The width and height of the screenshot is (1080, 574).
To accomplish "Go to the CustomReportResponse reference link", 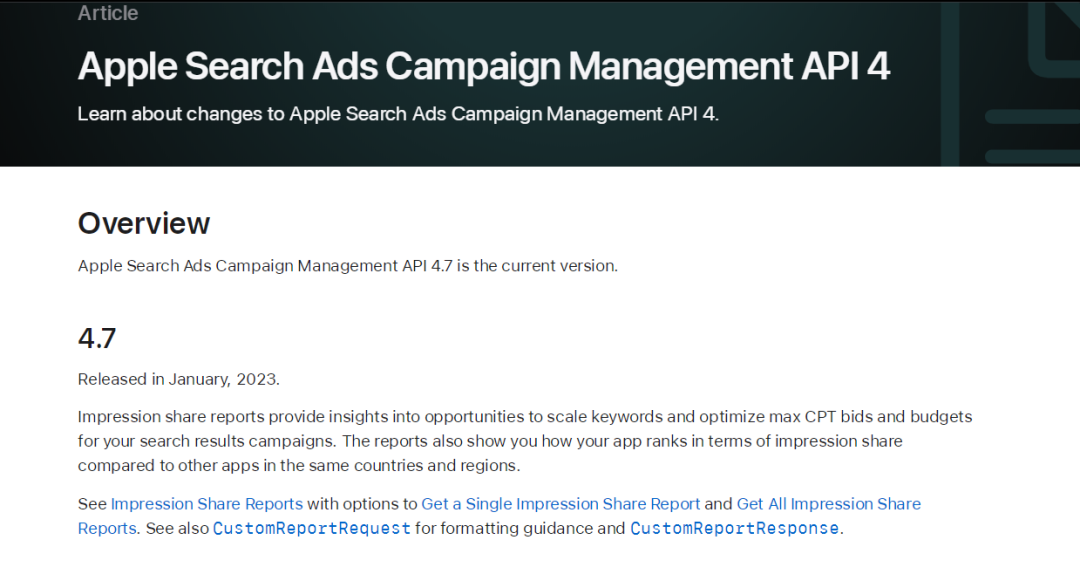I will click(734, 528).
